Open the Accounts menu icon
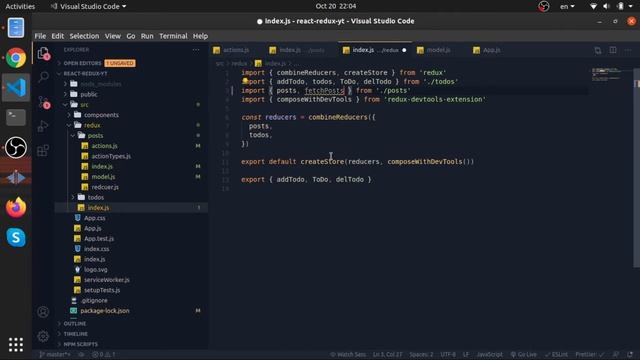Screen dimensions: 640x360 [x=43, y=312]
